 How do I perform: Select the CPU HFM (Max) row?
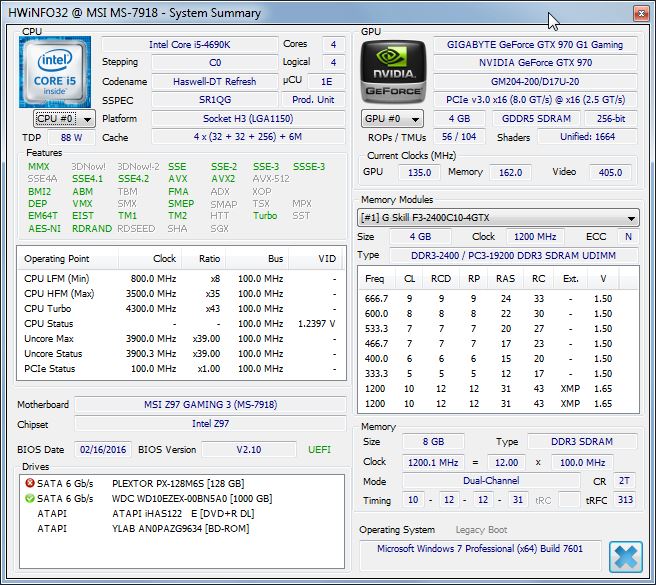pos(180,294)
